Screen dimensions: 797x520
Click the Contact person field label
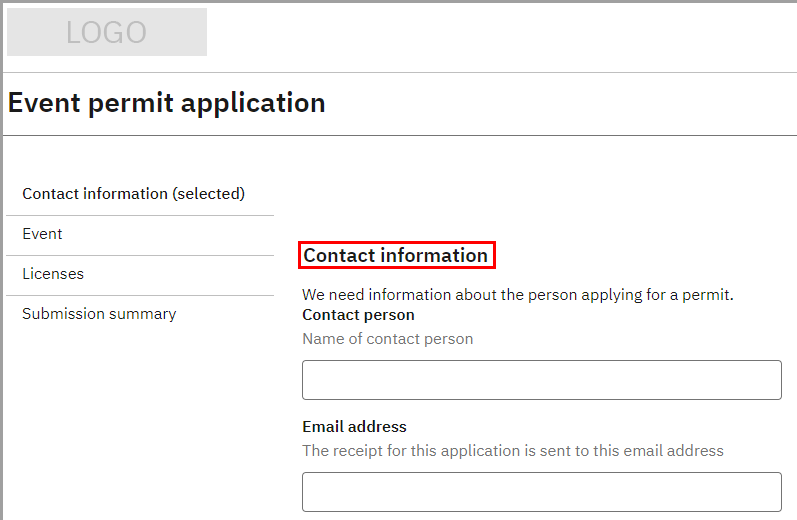click(358, 315)
